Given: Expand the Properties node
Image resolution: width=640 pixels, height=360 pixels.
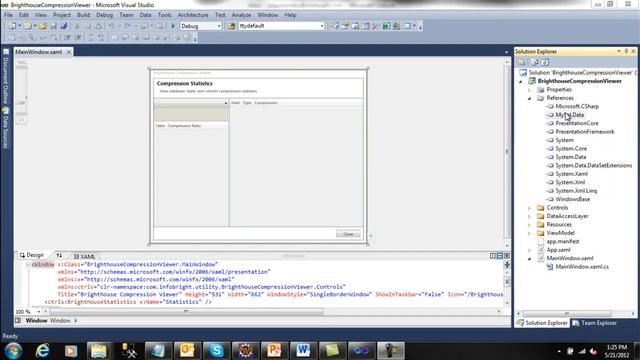Looking at the screenshot, I should point(530,90).
